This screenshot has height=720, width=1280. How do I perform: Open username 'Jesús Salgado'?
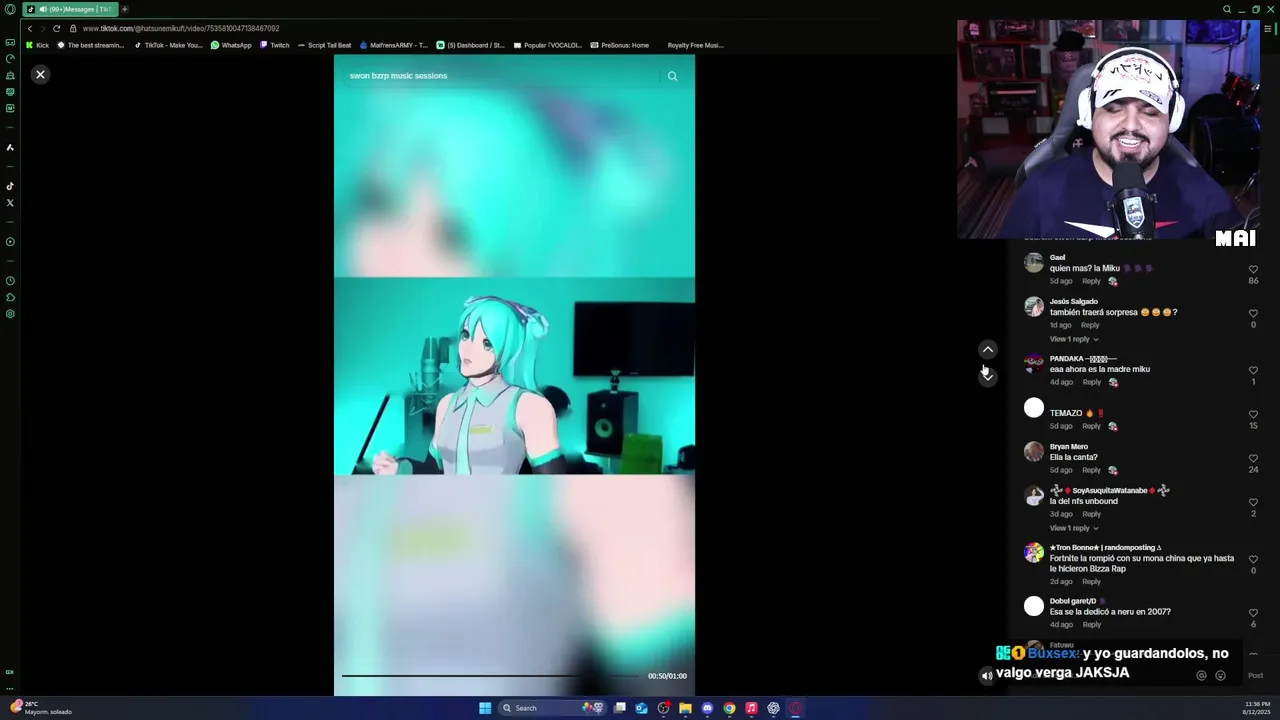(1073, 301)
